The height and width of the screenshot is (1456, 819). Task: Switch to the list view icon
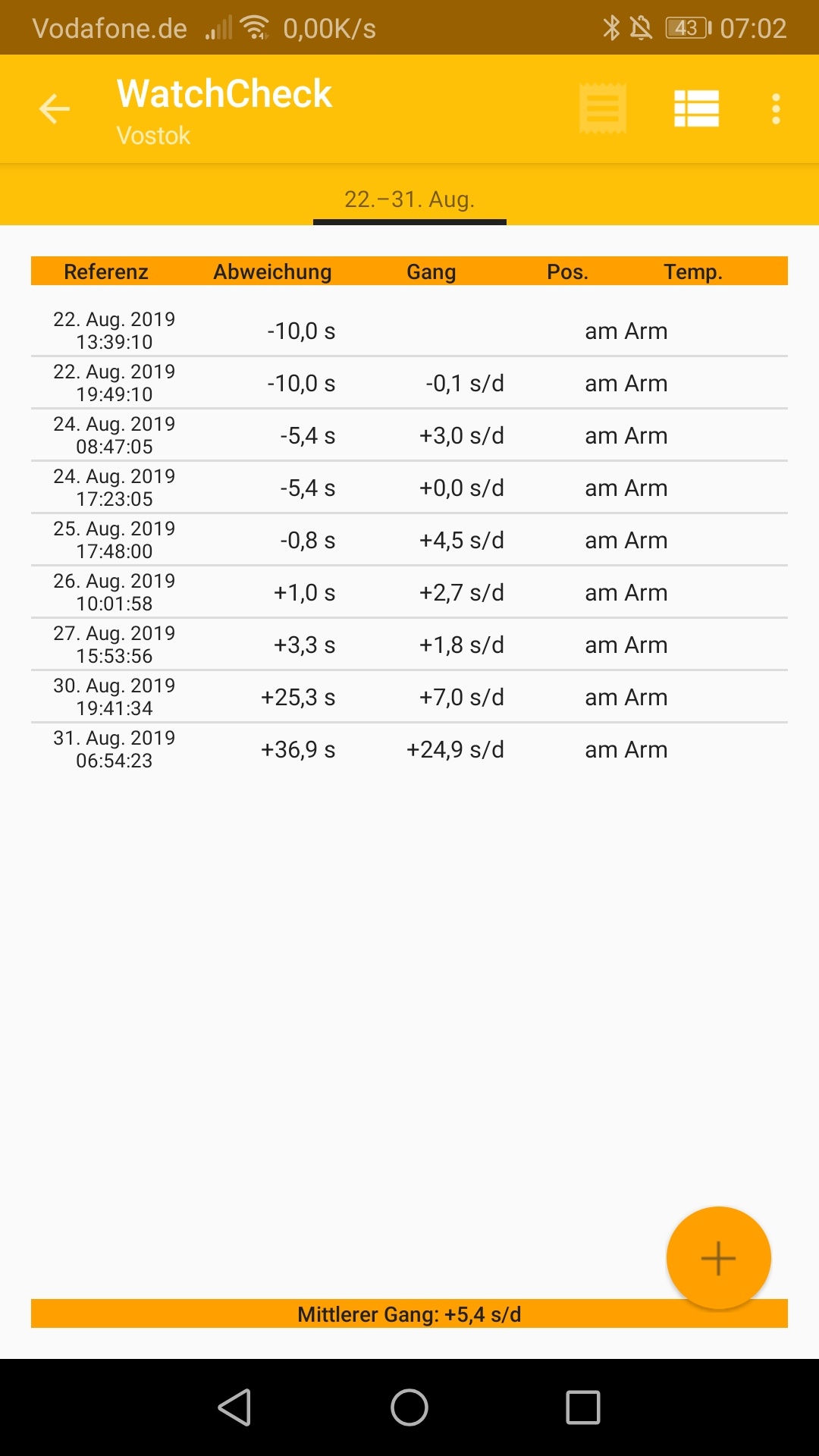(x=696, y=109)
